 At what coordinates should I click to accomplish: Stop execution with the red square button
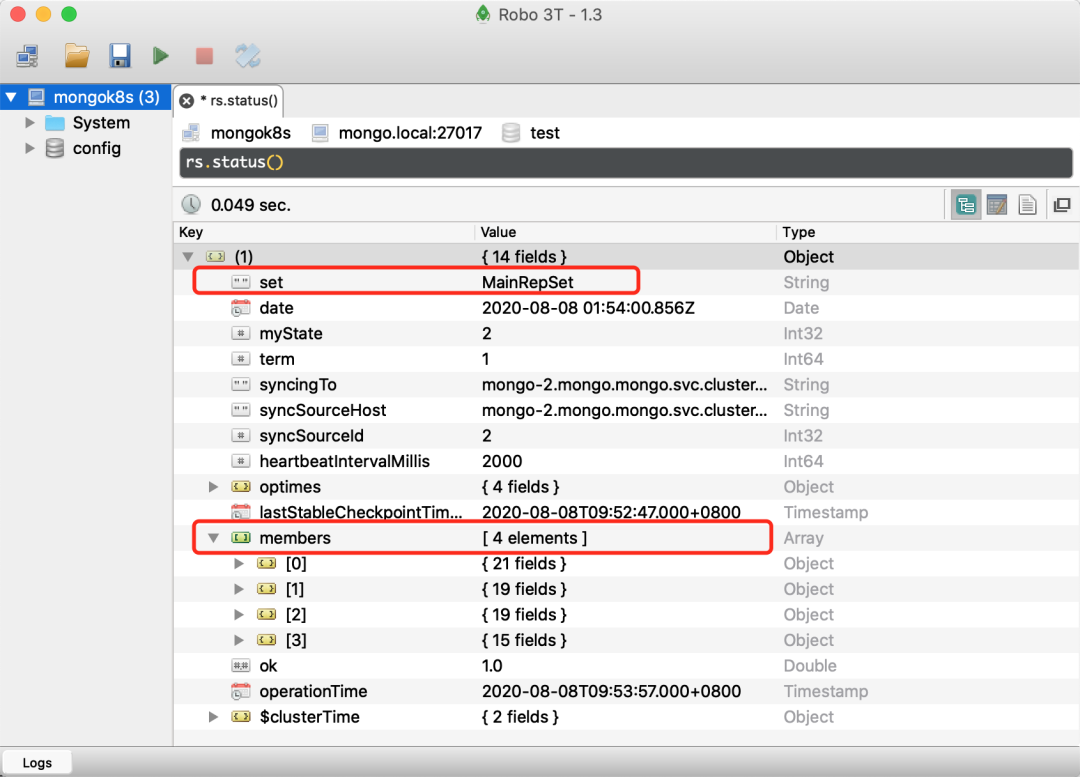(x=205, y=56)
